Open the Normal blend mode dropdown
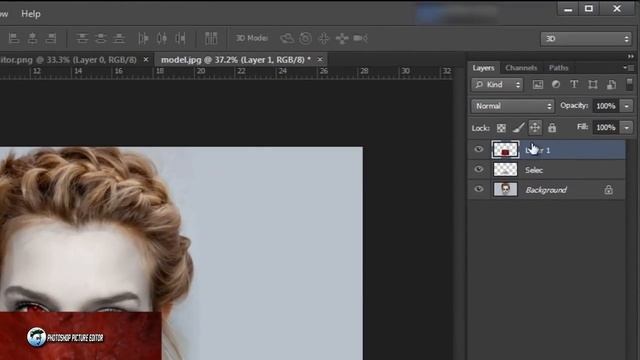 (513, 106)
